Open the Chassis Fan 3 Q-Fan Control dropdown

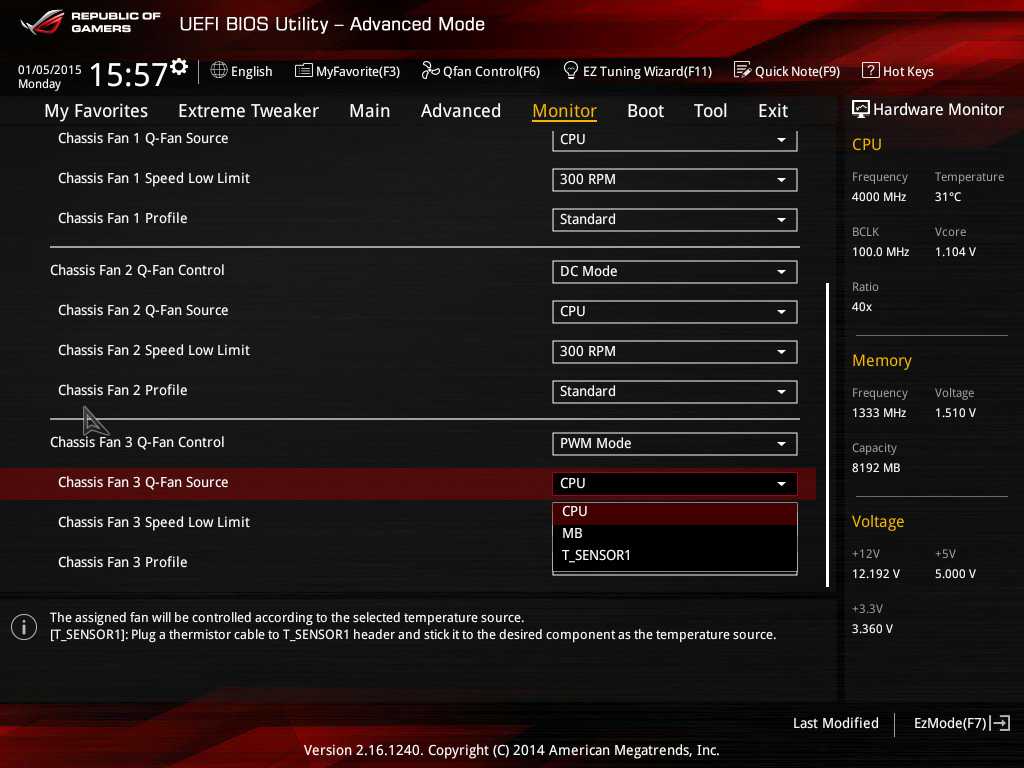(x=674, y=443)
